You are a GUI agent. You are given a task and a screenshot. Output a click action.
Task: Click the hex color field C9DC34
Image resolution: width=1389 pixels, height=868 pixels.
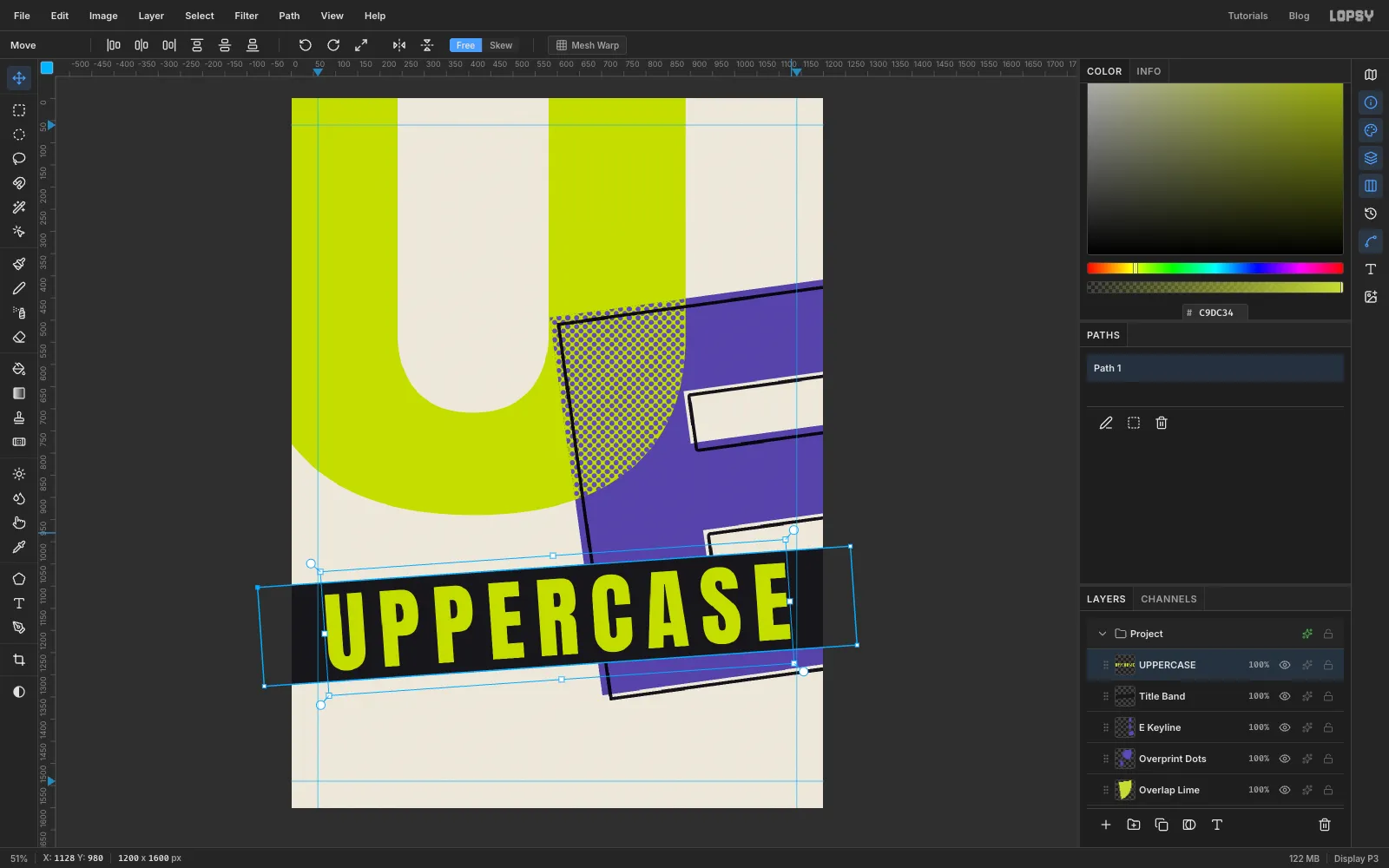point(1215,312)
